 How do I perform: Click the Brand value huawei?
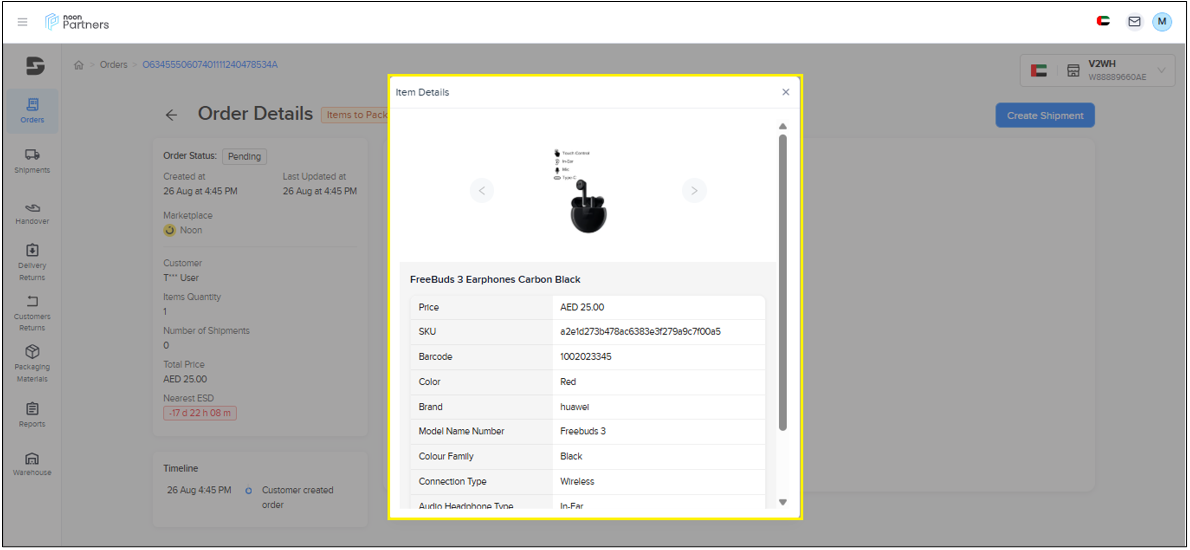pos(575,407)
